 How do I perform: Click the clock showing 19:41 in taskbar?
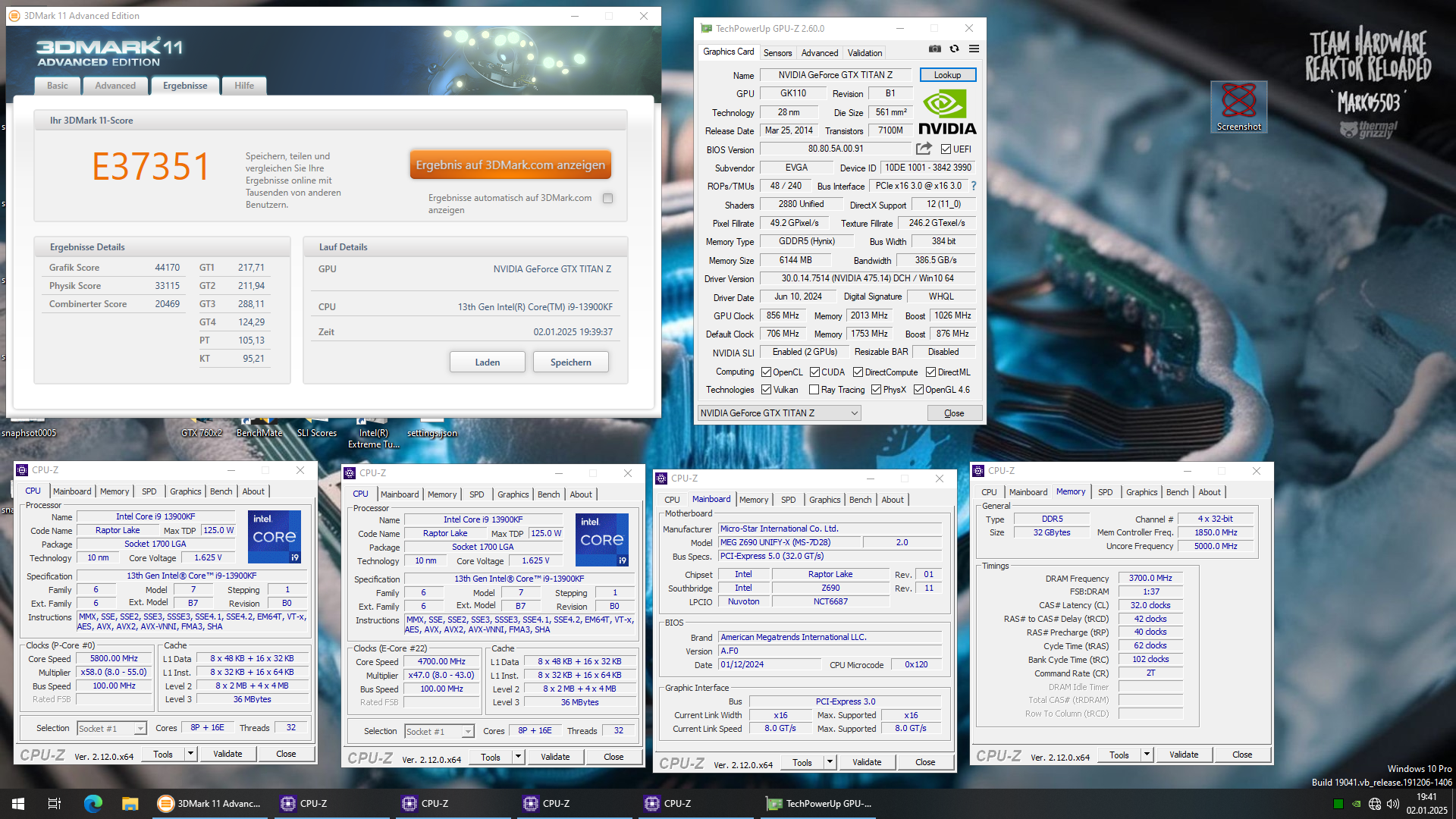point(1426,797)
